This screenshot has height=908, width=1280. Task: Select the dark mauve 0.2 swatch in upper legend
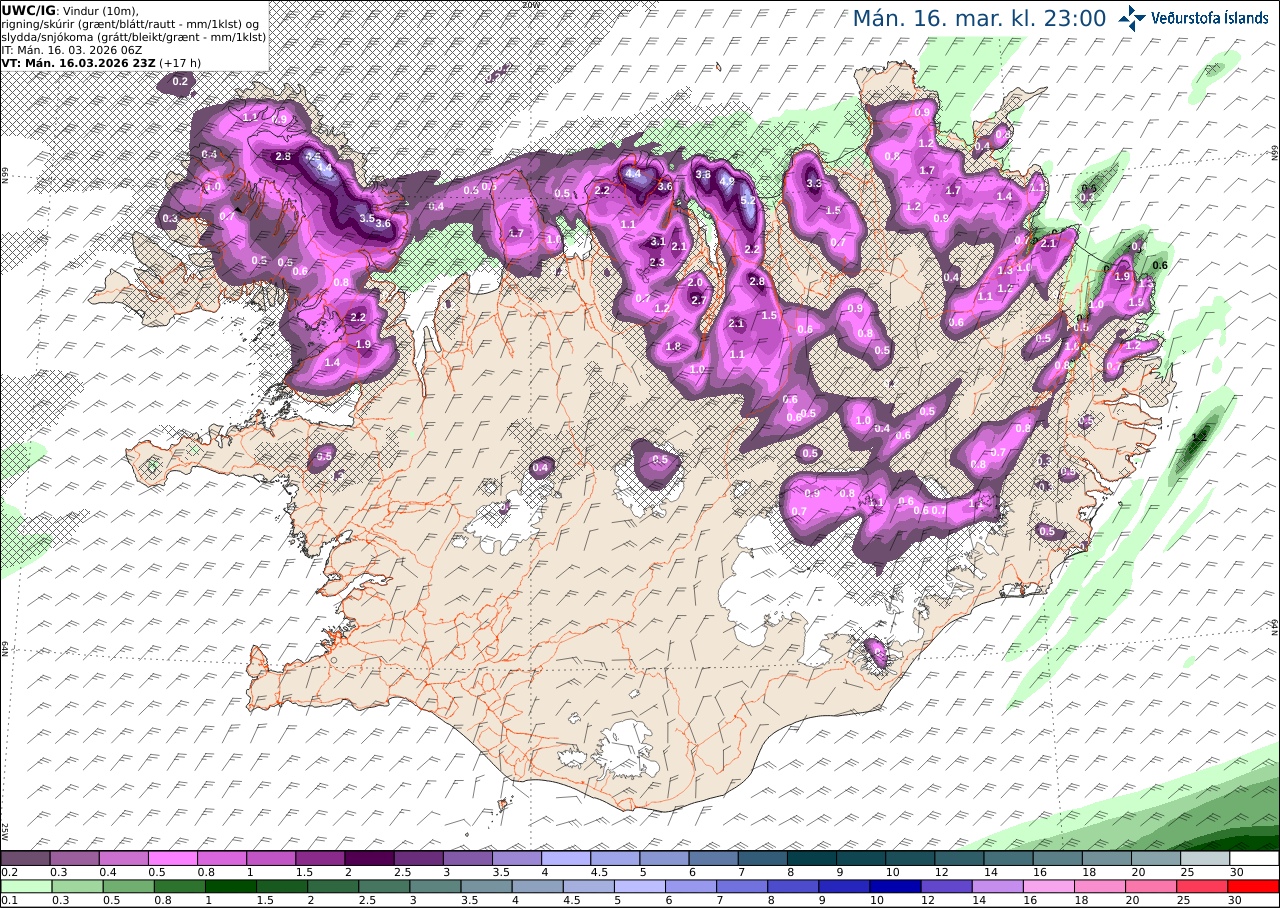coord(25,858)
